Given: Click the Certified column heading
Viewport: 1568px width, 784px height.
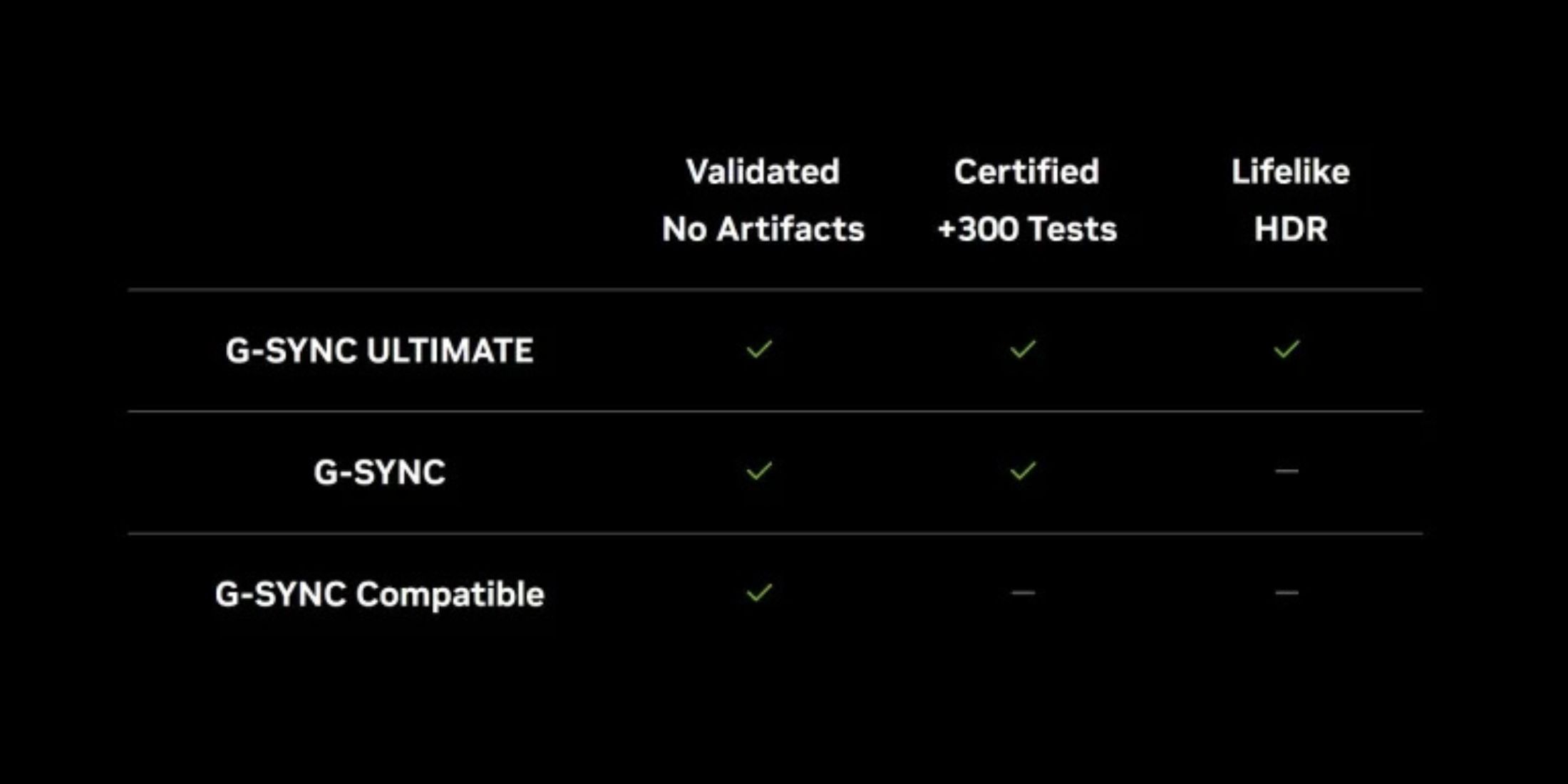Looking at the screenshot, I should click(1026, 172).
